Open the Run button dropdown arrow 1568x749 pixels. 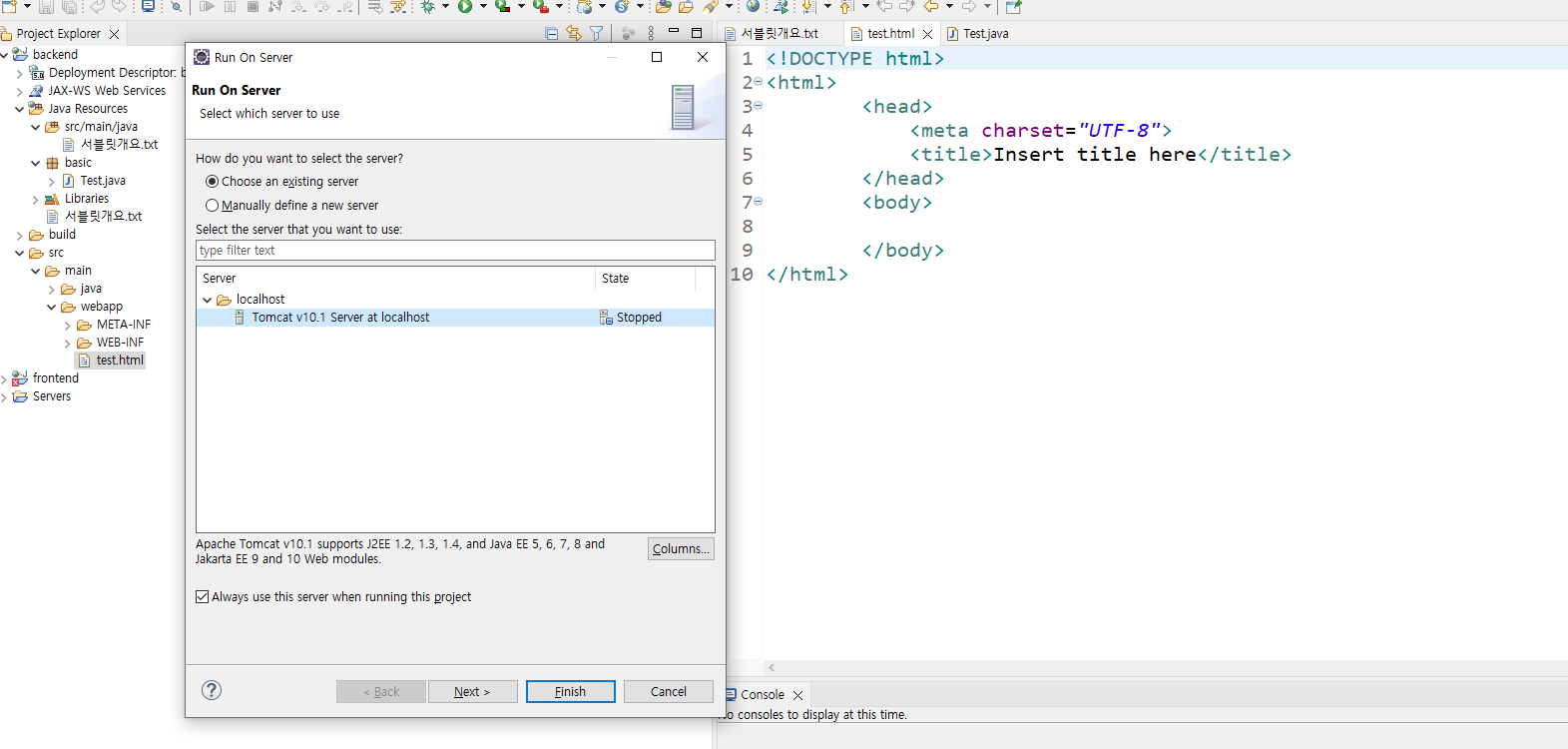483,6
